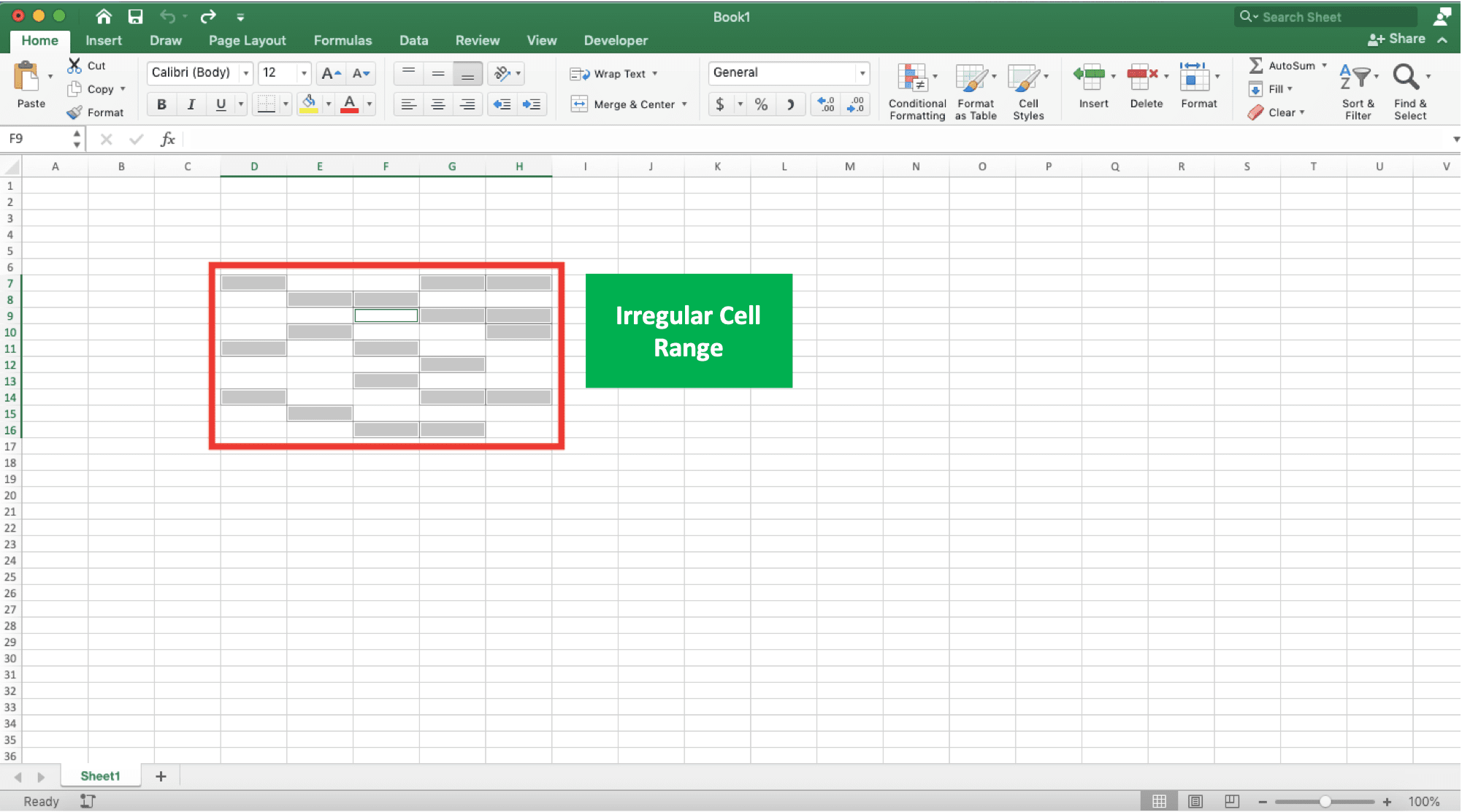Screen dimensions: 1462x812
Task: Click the Home tab in ribbon
Action: [x=39, y=40]
